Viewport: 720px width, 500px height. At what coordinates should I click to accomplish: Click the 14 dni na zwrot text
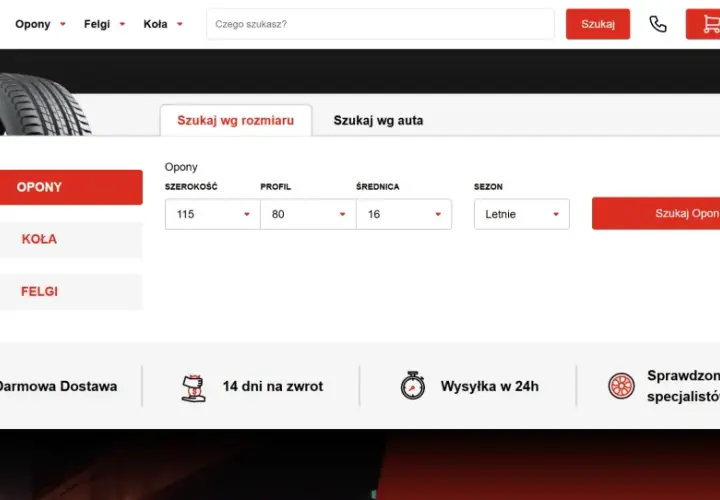(x=273, y=386)
